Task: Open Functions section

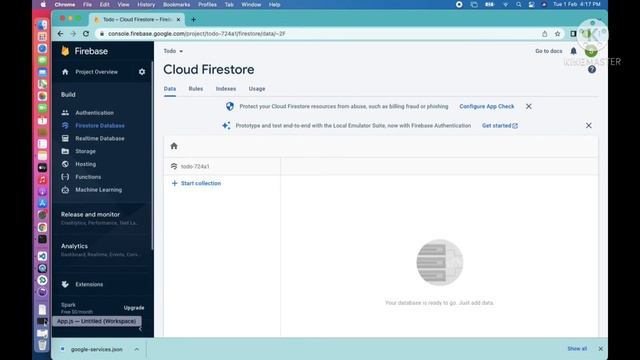Action: pos(88,177)
